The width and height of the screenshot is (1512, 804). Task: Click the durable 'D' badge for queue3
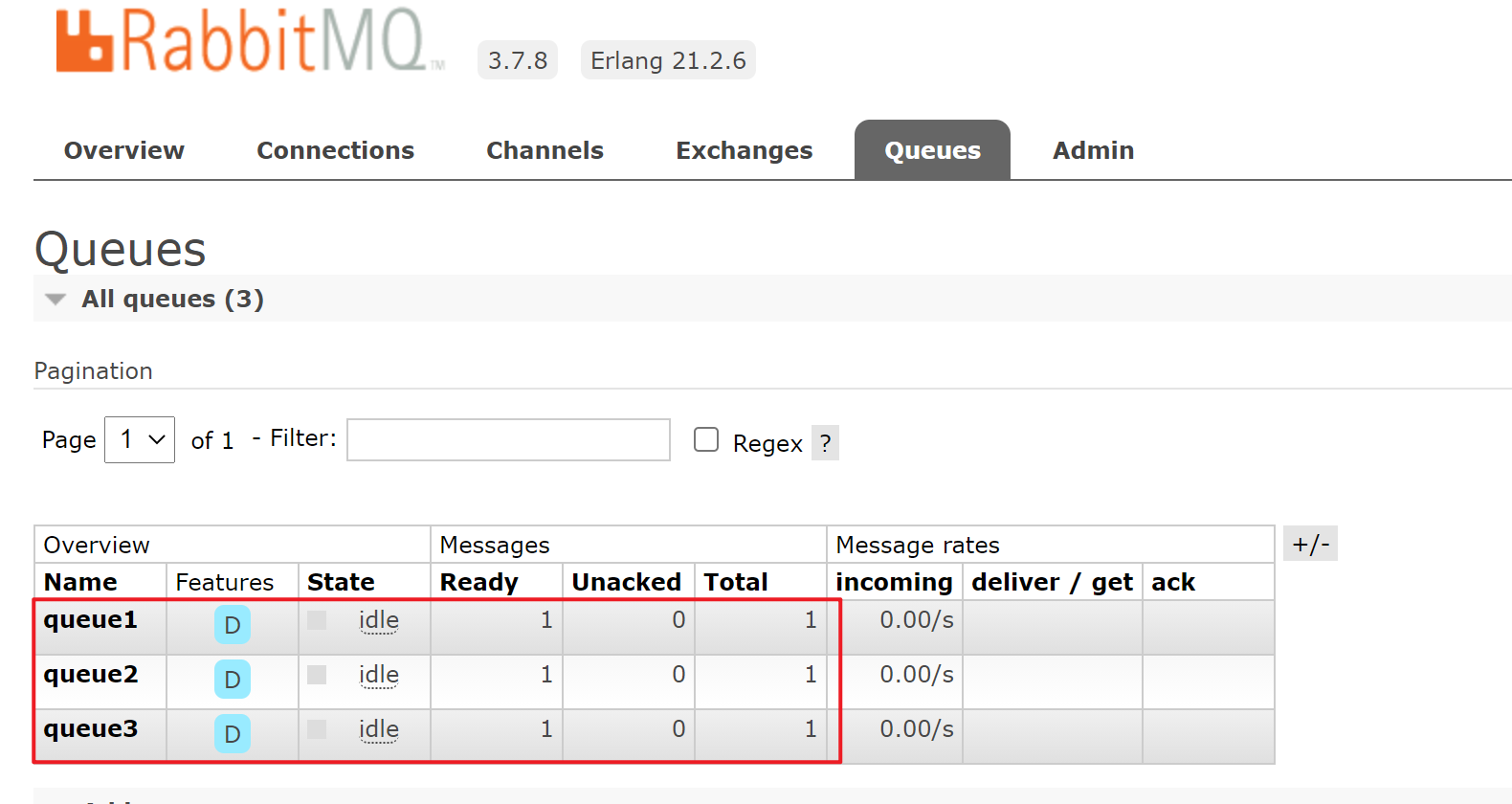[232, 734]
